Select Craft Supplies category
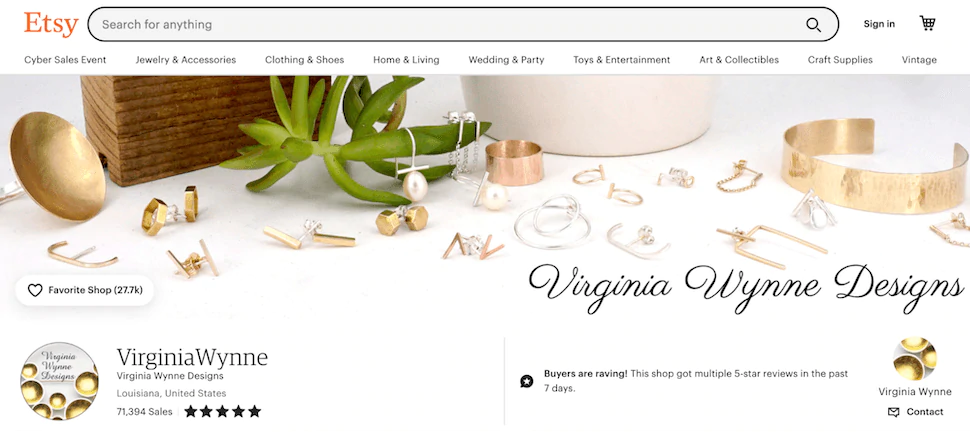 click(840, 60)
